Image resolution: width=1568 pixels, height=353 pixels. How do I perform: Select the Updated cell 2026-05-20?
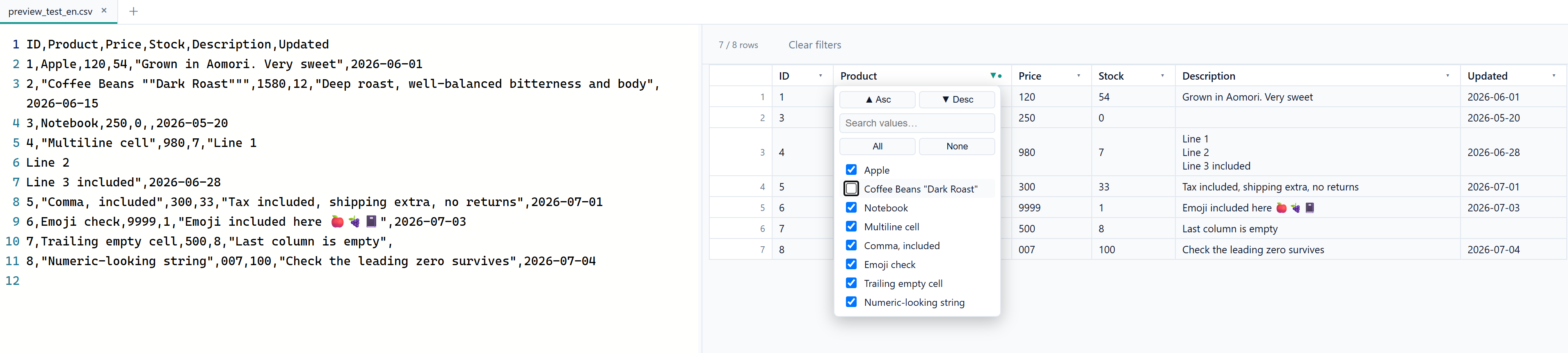click(x=1513, y=117)
